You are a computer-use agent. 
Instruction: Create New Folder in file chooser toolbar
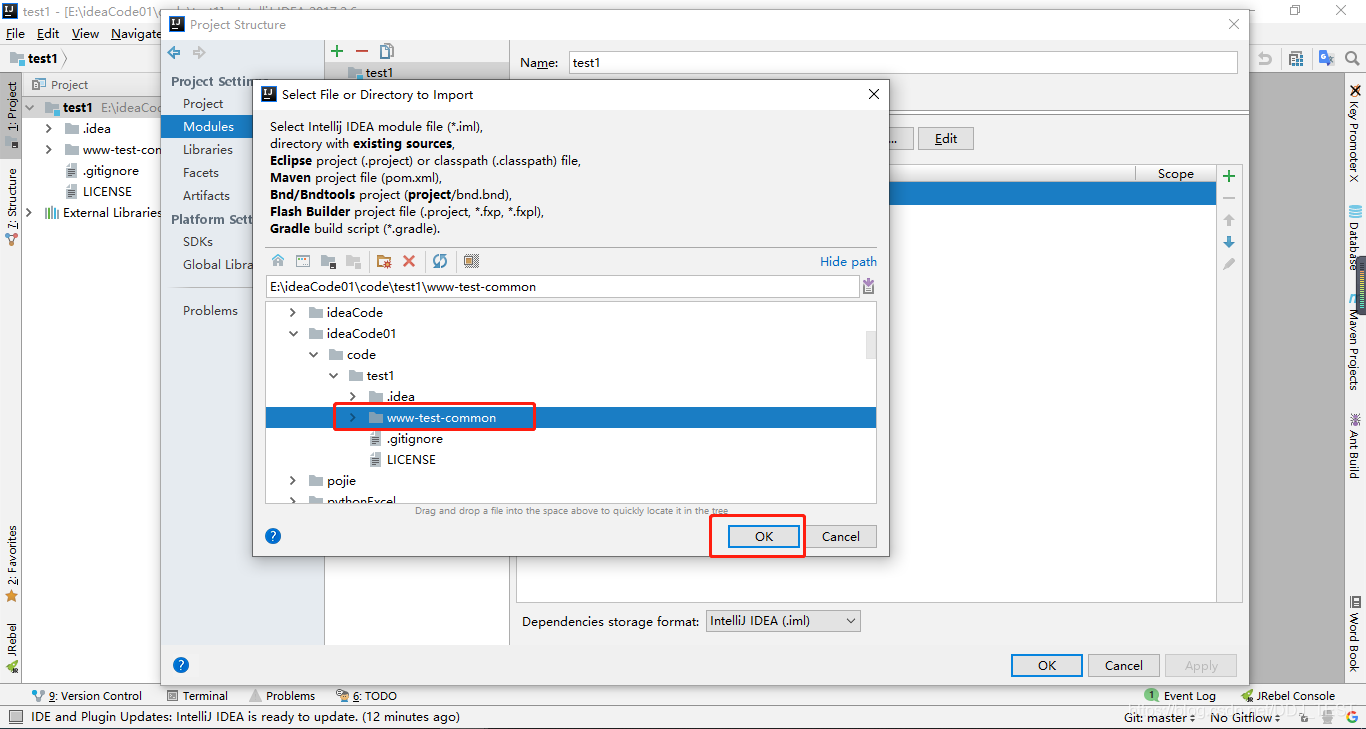pos(384,261)
